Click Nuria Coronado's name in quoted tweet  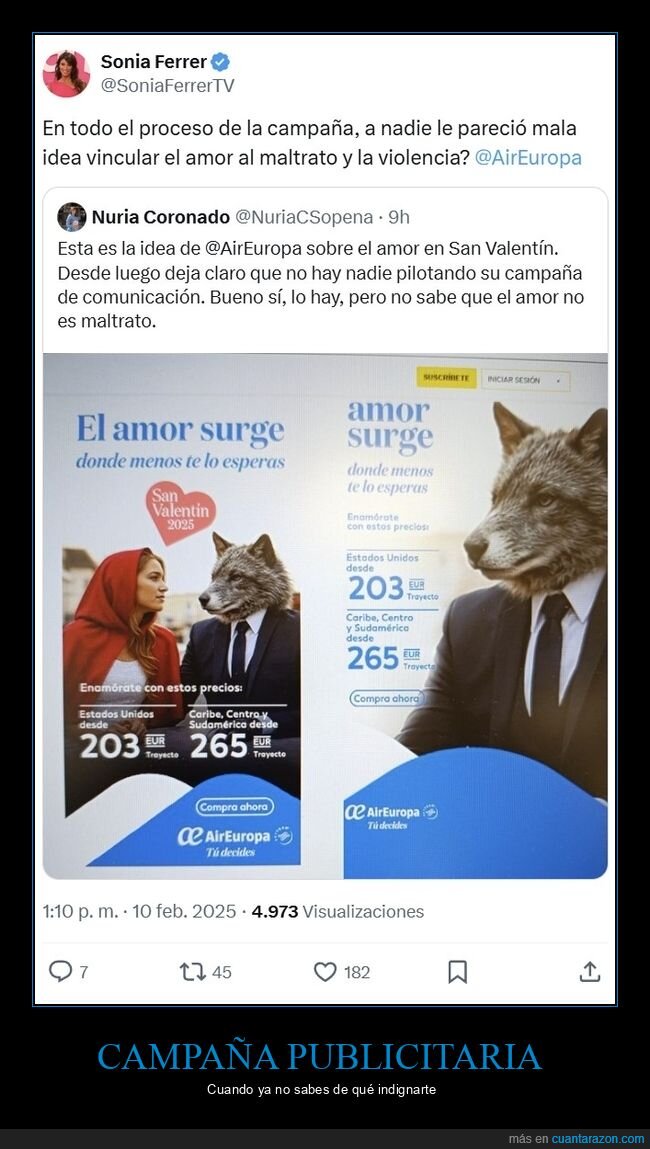[x=160, y=217]
